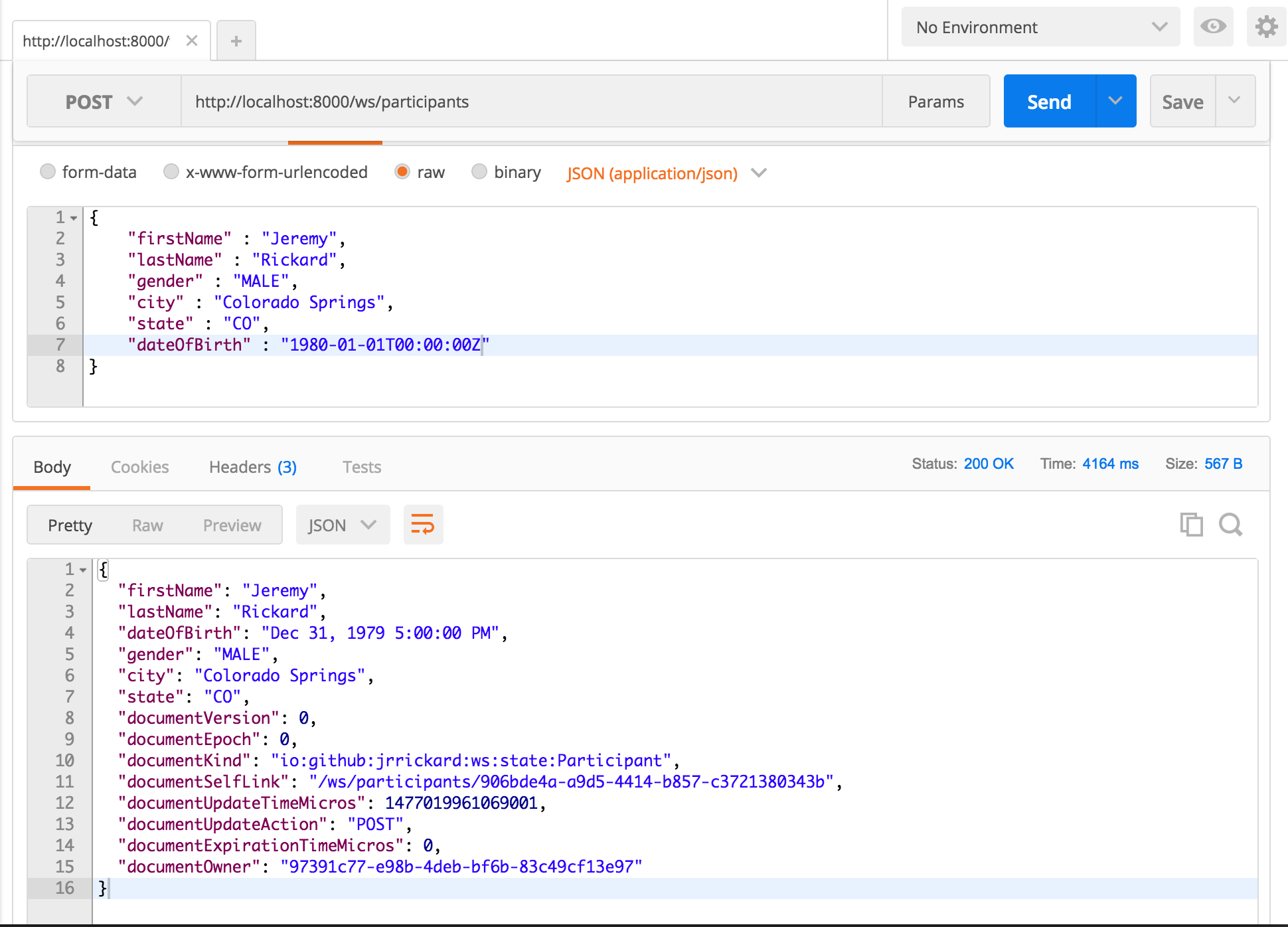Click documentKind value in response

coord(471,760)
